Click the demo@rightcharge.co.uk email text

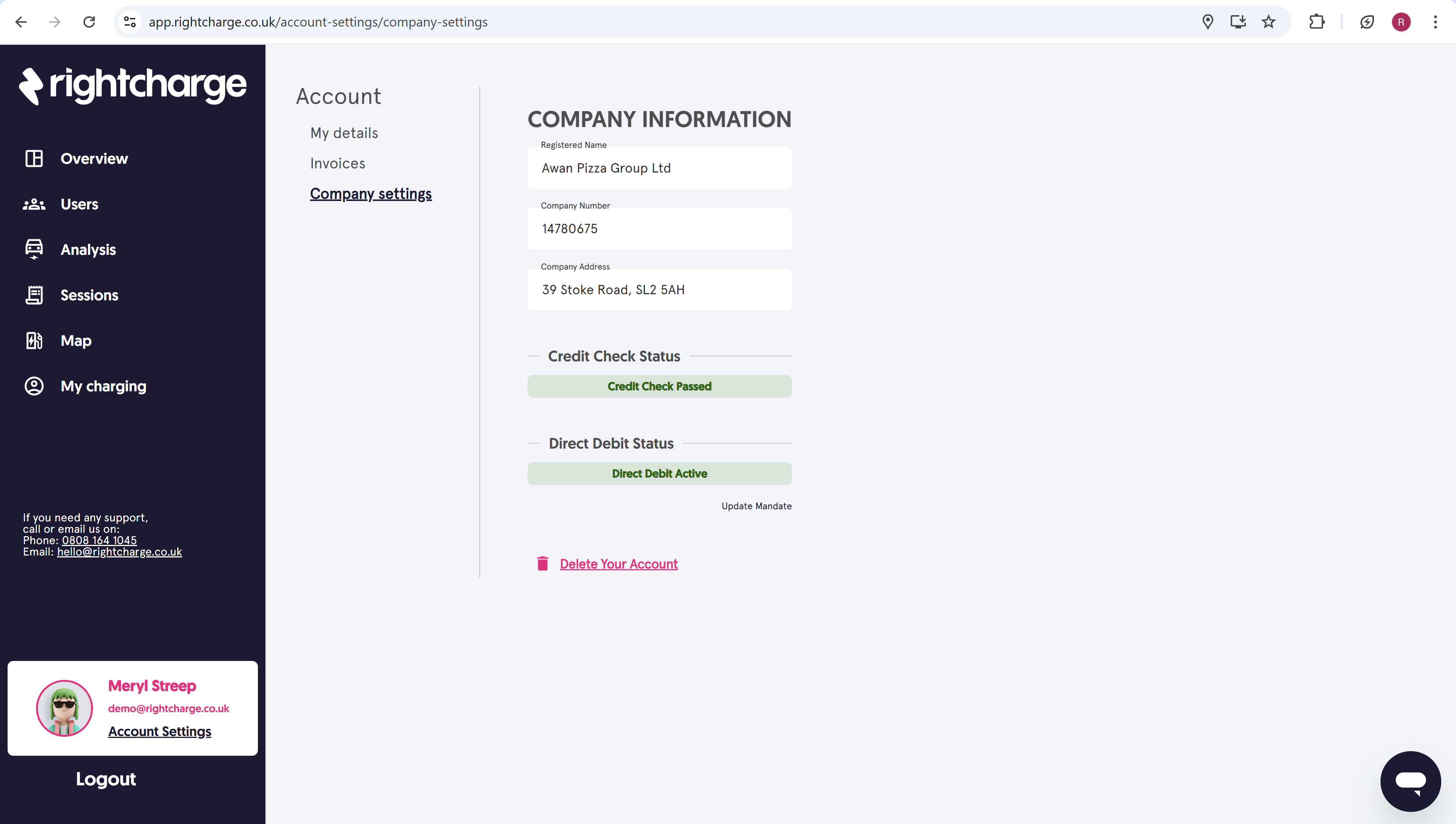coord(169,709)
